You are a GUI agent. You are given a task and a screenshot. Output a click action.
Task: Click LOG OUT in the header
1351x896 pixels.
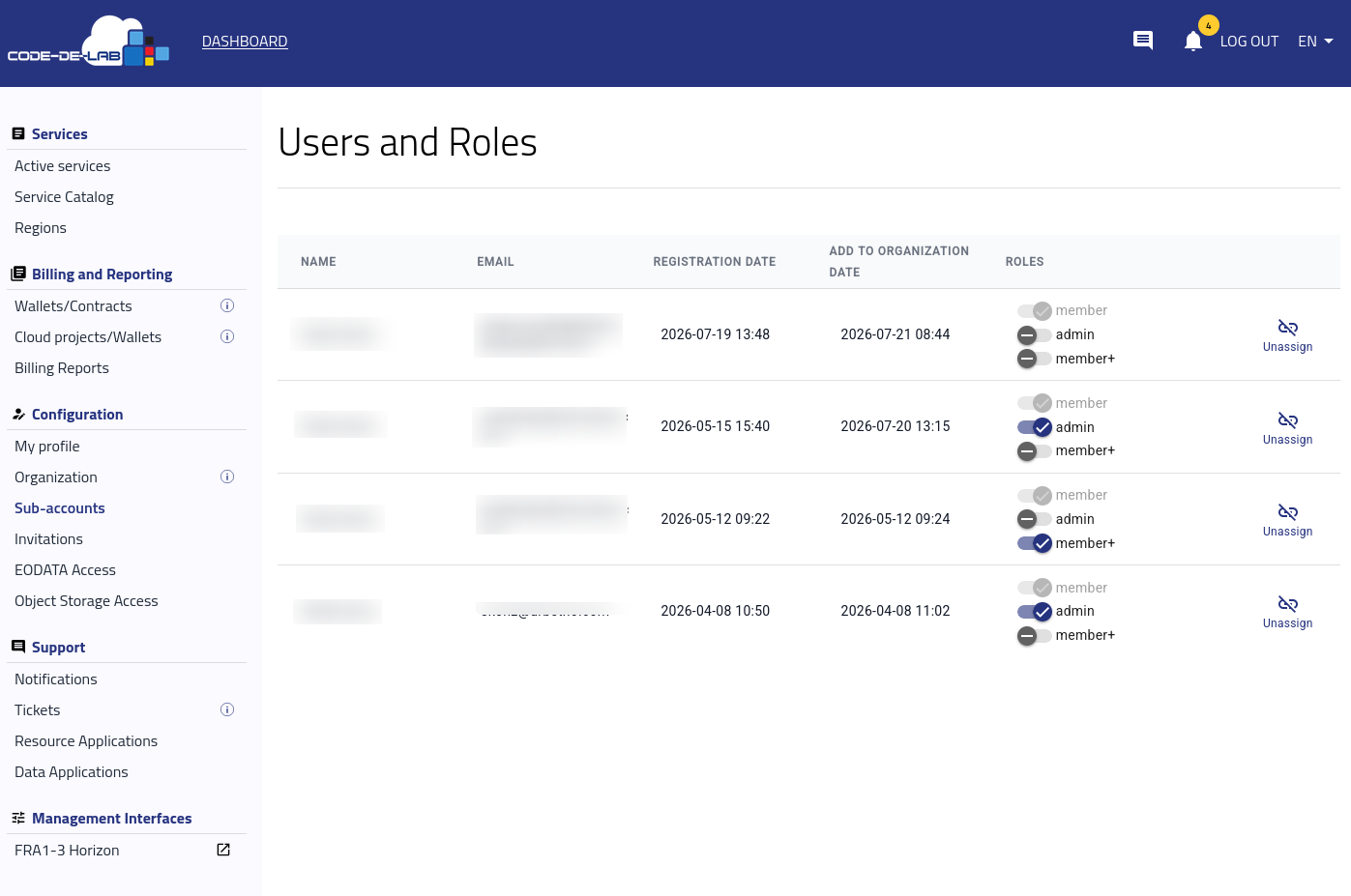point(1249,42)
